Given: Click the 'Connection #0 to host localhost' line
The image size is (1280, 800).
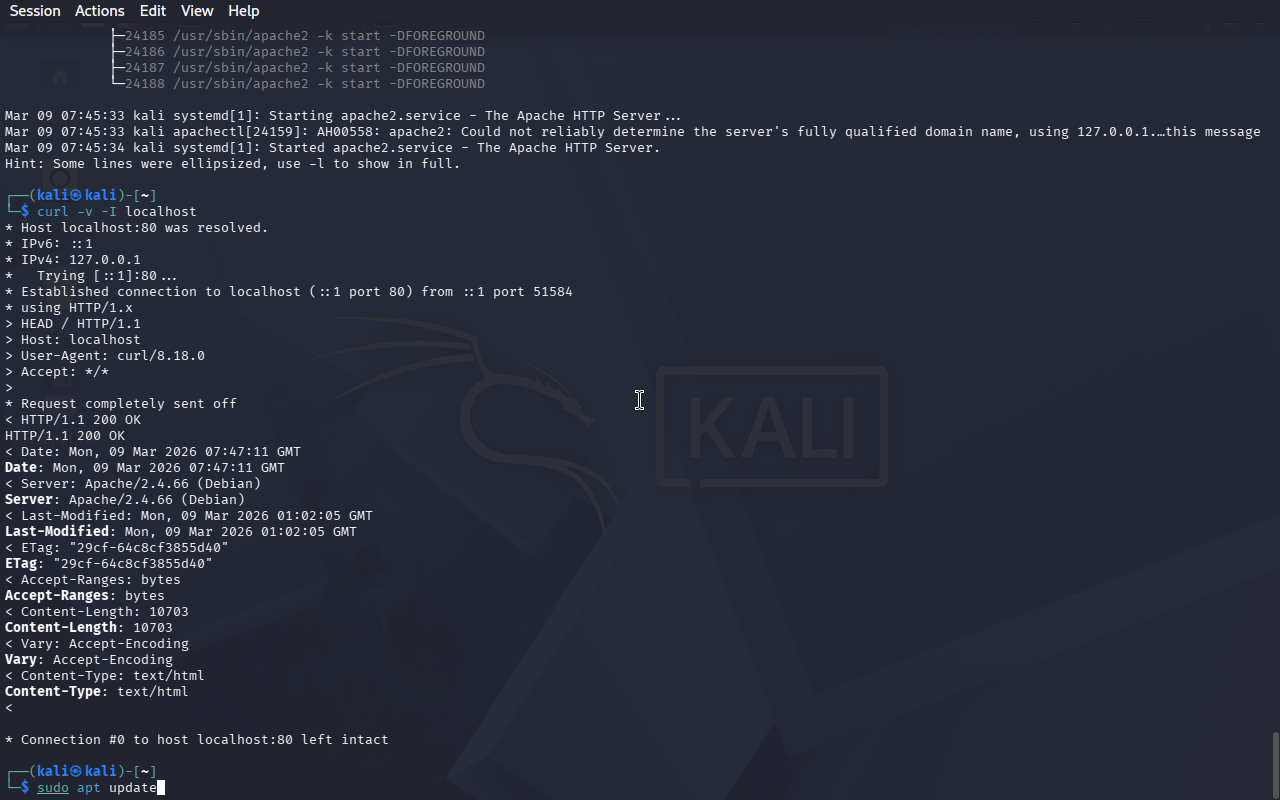Looking at the screenshot, I should 197,740.
